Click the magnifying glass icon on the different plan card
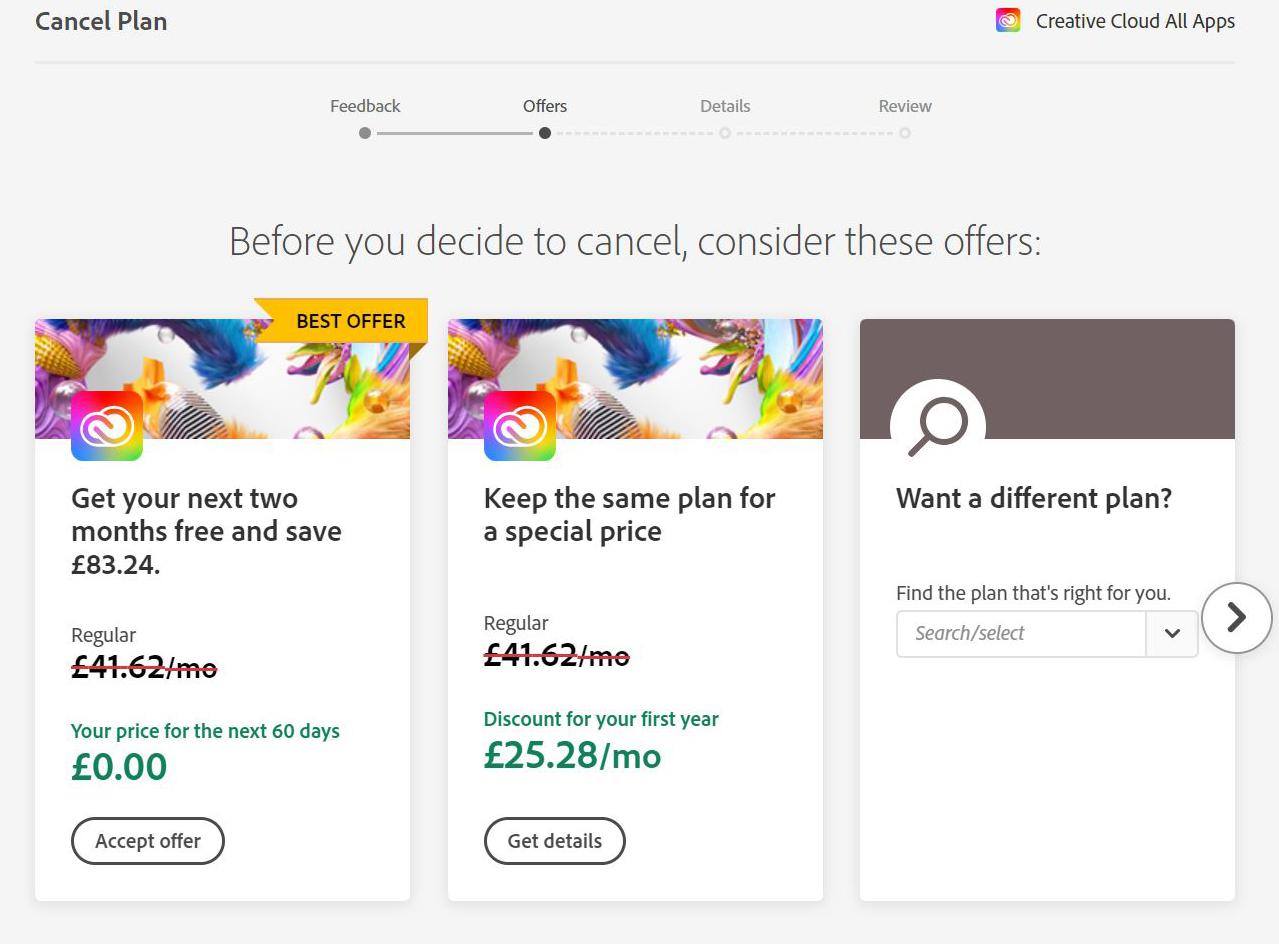The height and width of the screenshot is (944, 1279). [x=937, y=425]
